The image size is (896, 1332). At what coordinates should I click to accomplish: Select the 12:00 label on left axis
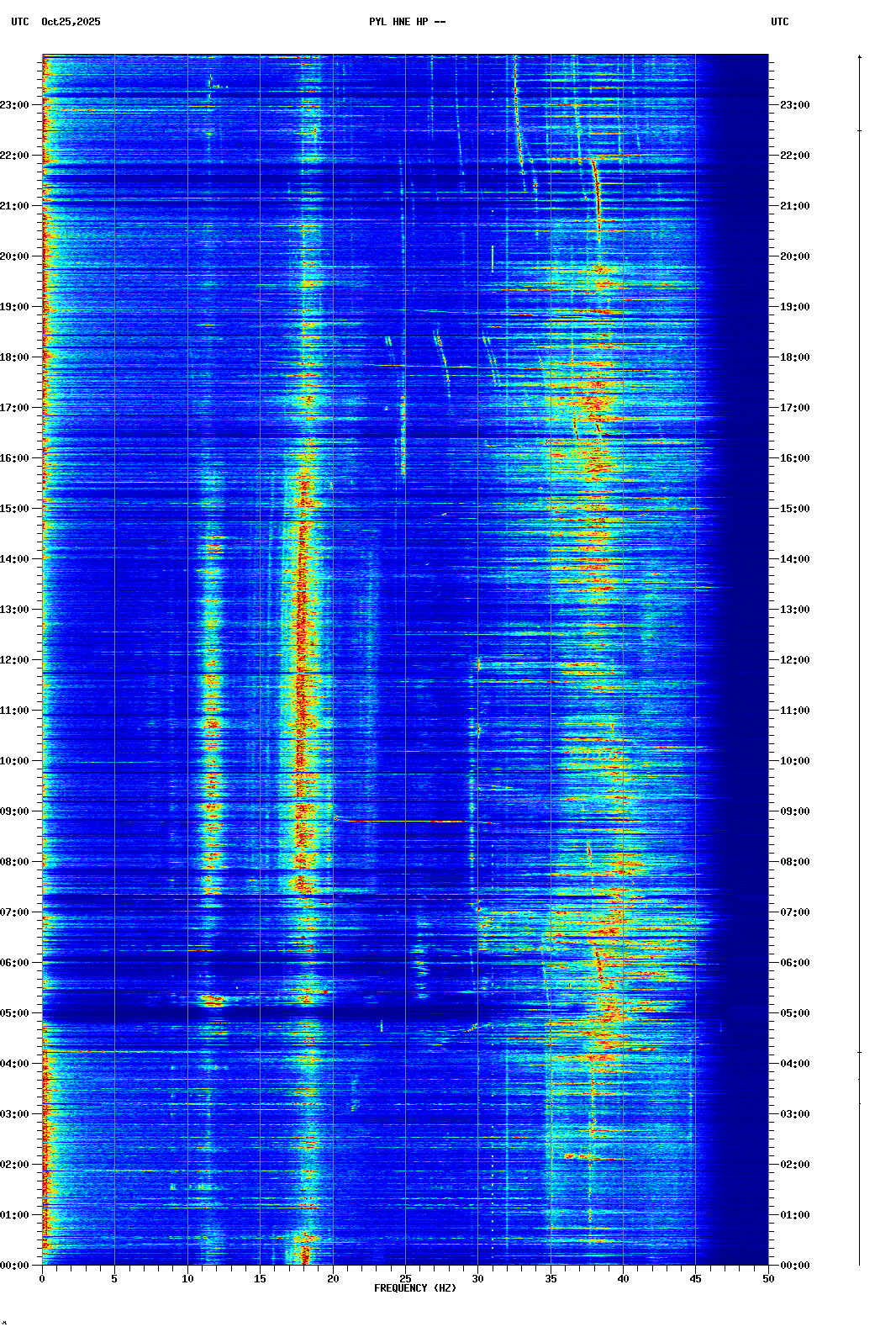[x=16, y=660]
